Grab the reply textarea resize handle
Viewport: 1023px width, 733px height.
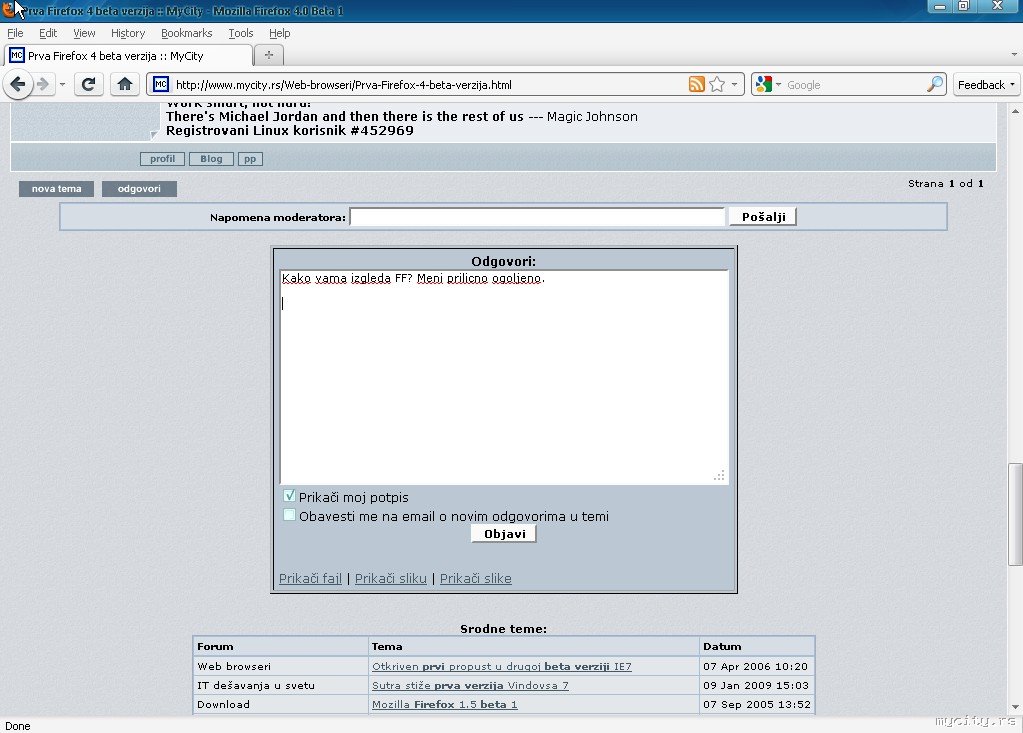click(719, 475)
